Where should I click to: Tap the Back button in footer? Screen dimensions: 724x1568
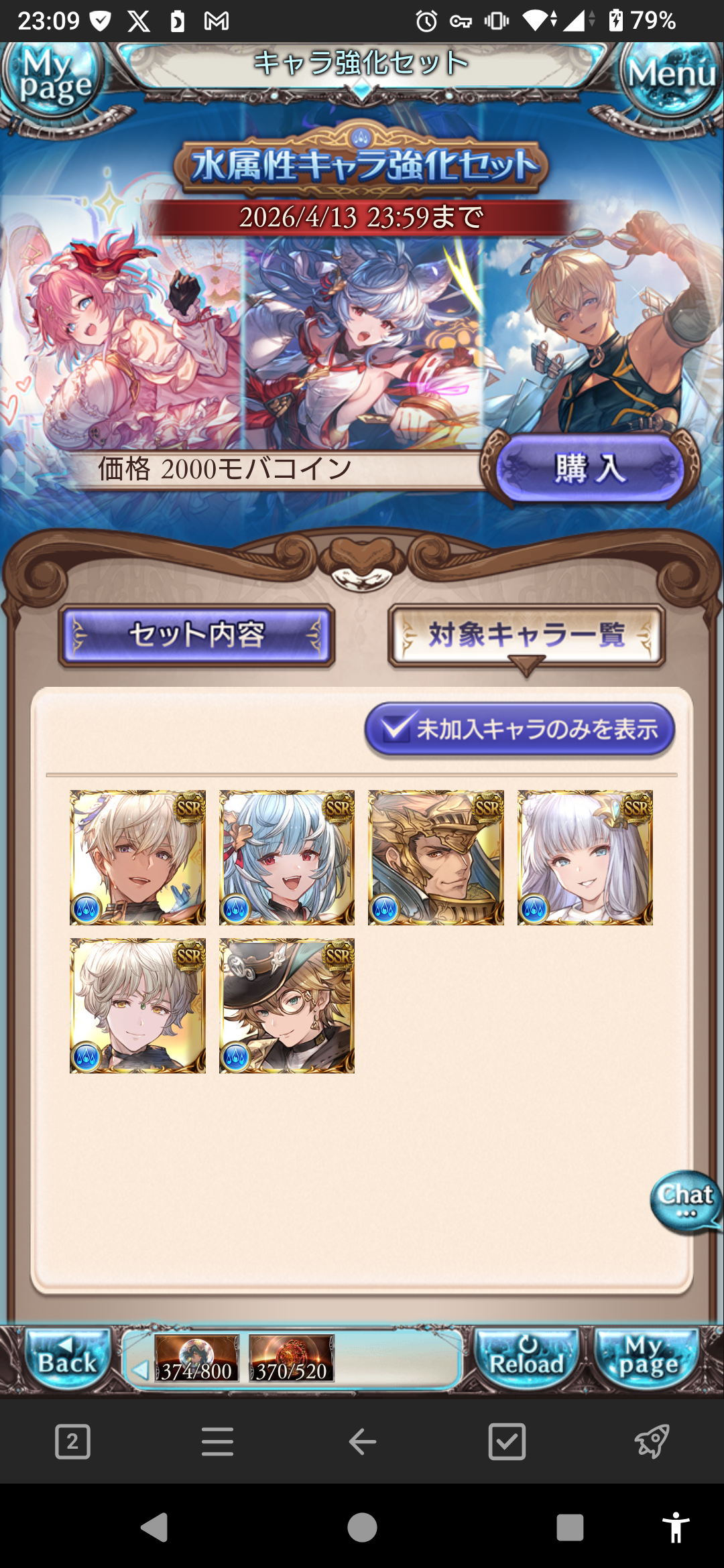coord(67,1358)
